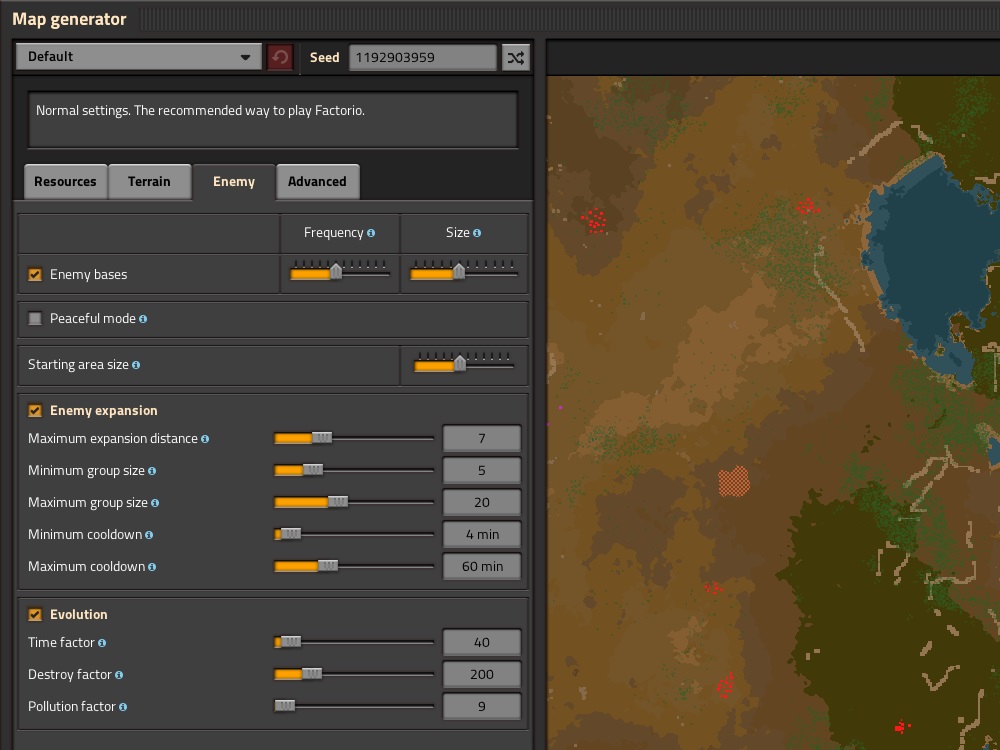
Task: Click the Size info icon
Action: [479, 232]
